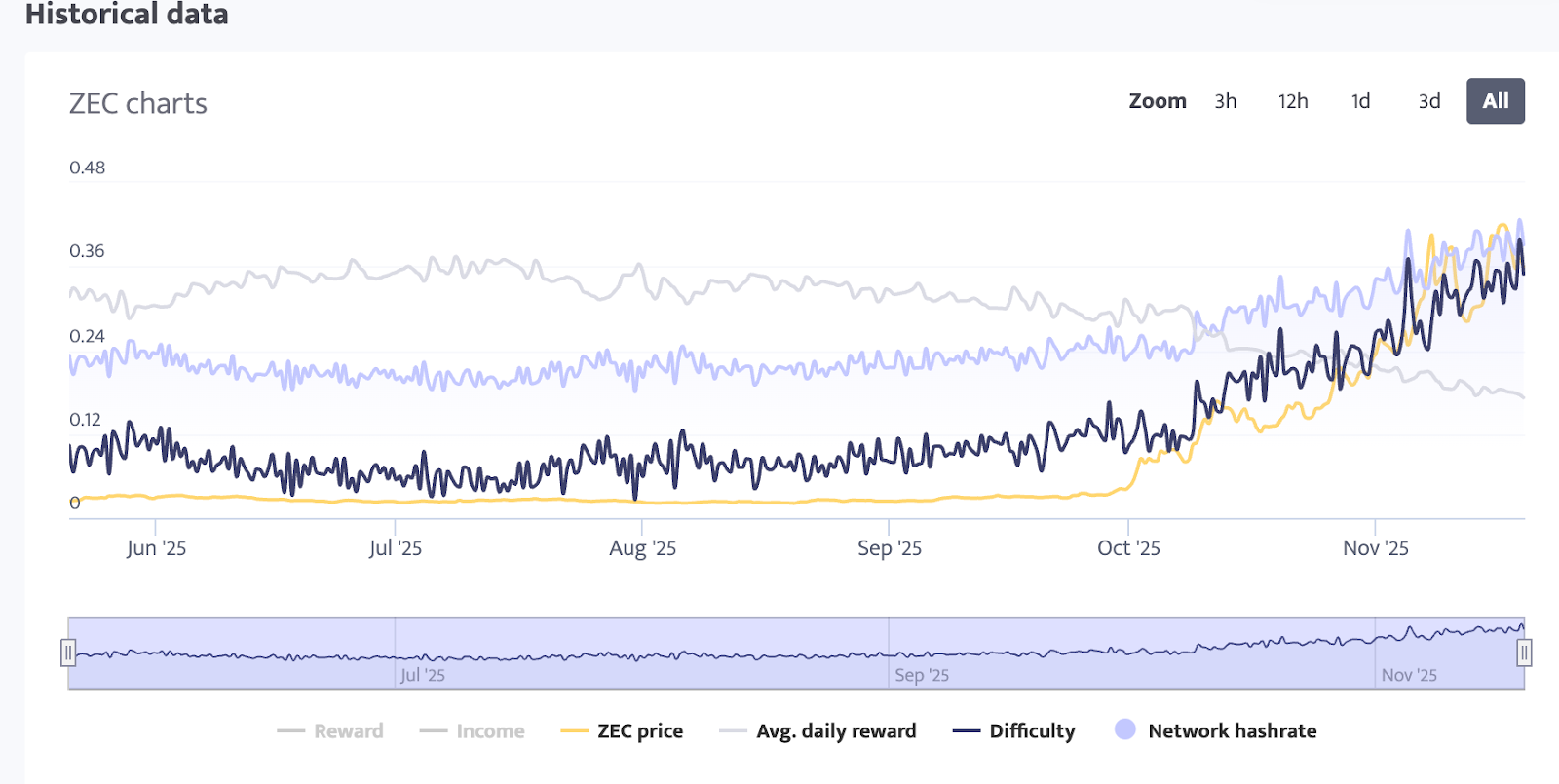
Task: Click the yellow ZEC price line marker
Action: point(575,730)
